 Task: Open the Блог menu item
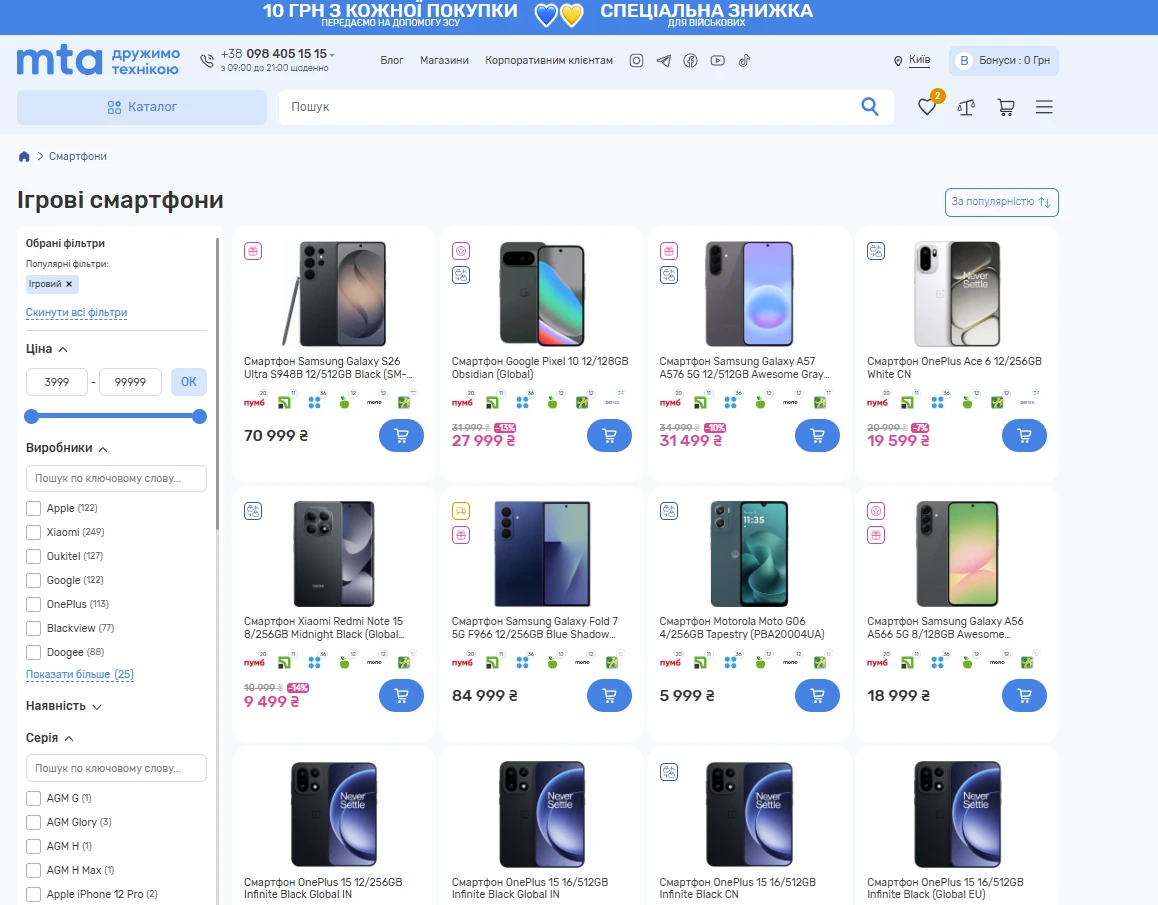pyautogui.click(x=391, y=61)
